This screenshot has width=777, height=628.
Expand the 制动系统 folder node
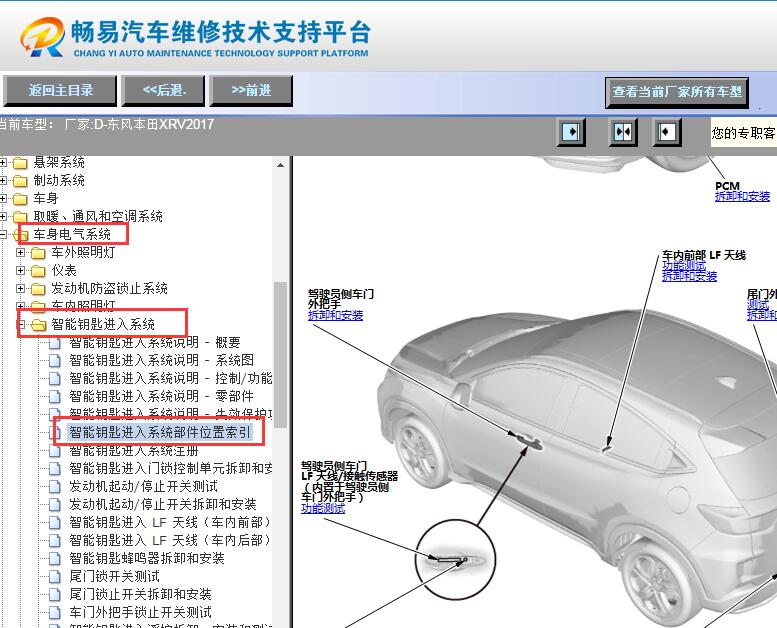3,180
